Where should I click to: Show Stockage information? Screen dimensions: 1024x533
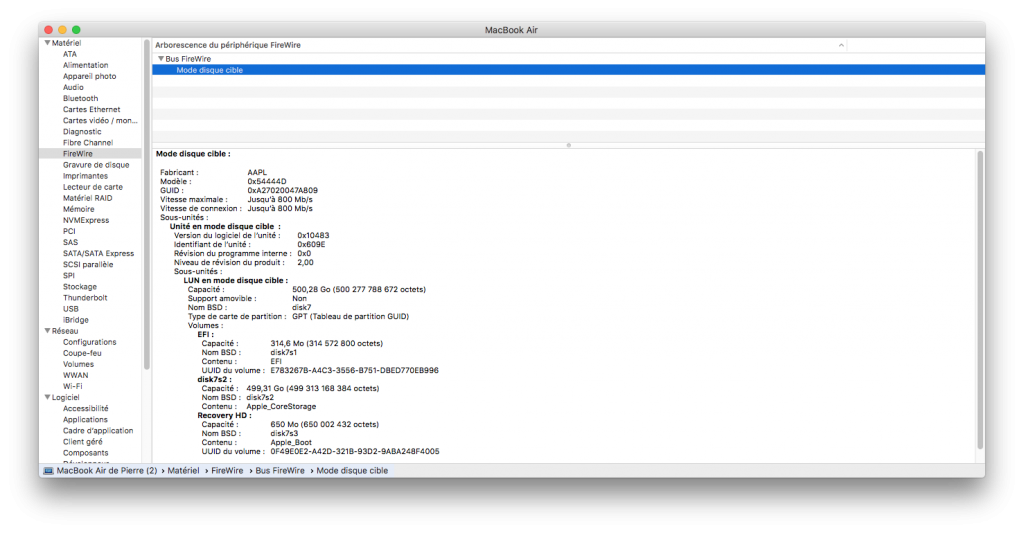pyautogui.click(x=80, y=287)
